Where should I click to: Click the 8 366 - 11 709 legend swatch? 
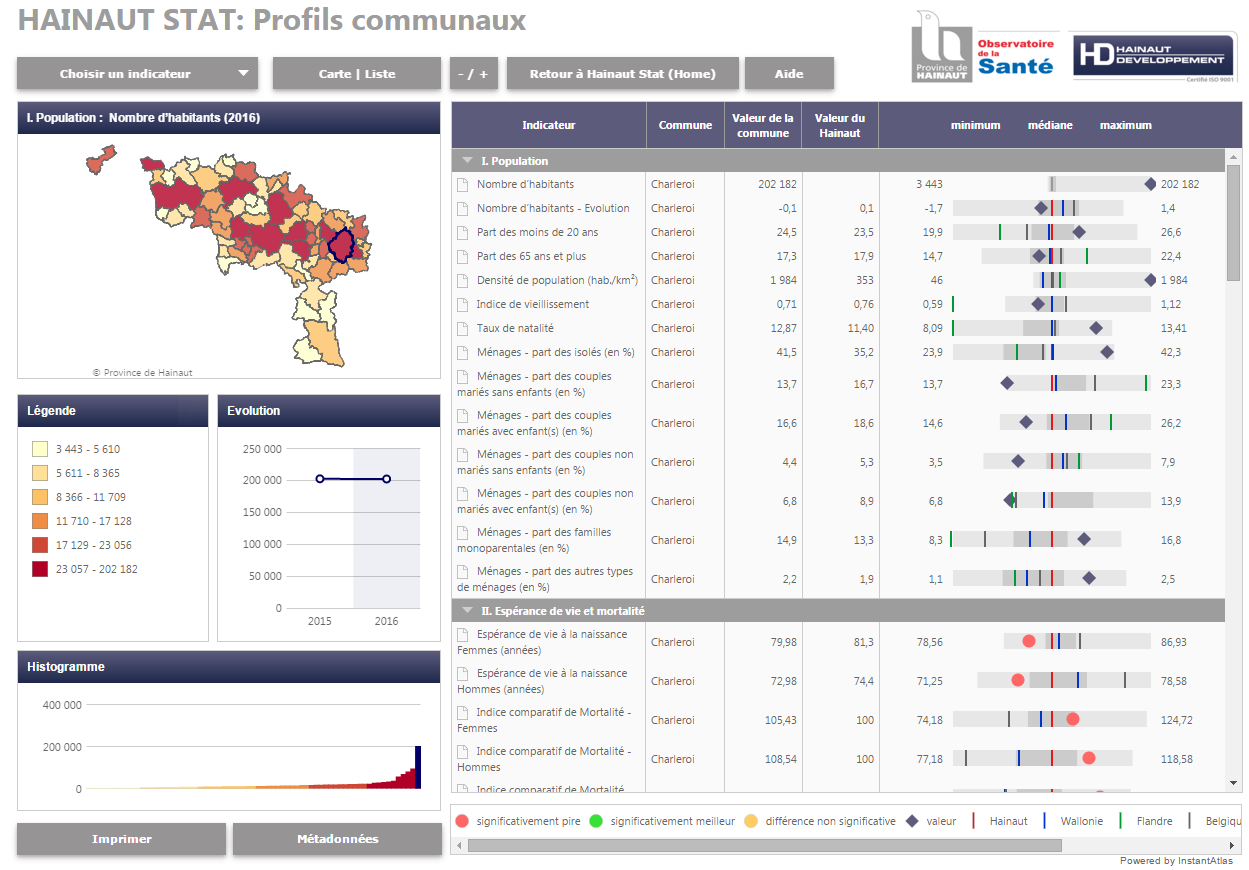click(40, 497)
